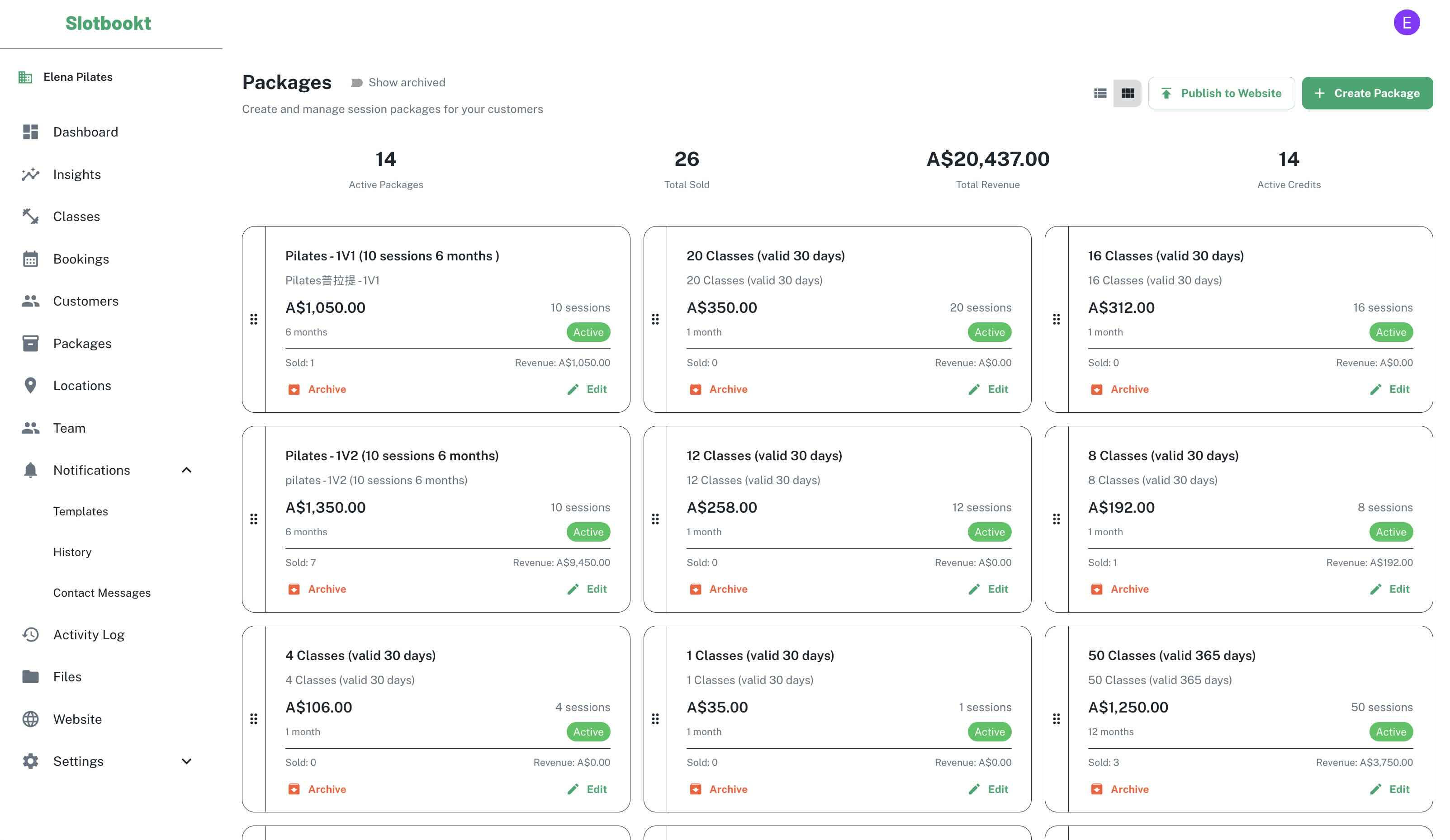Click the Notifications bell icon
Image resolution: width=1450 pixels, height=840 pixels.
[x=30, y=470]
